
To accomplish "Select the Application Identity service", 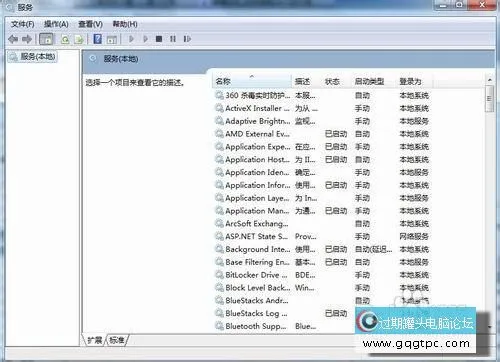I will [322, 172].
